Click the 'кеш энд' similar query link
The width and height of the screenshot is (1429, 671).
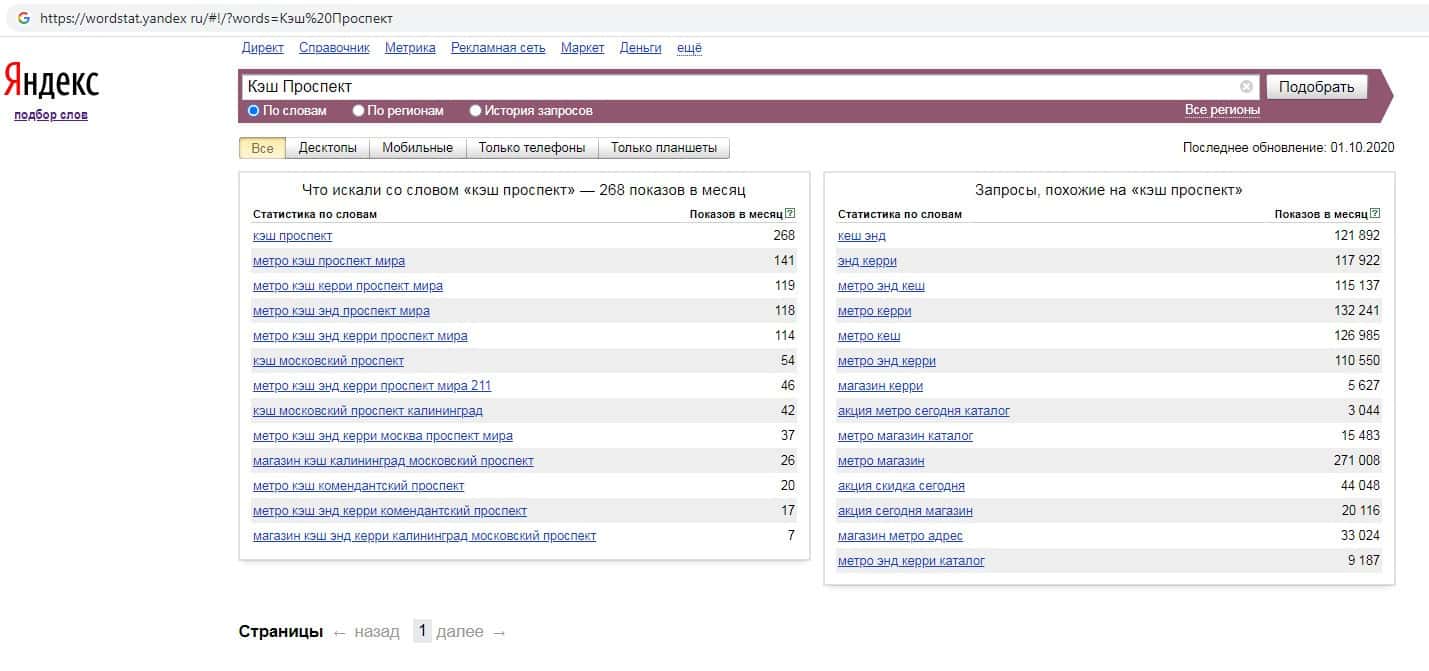[861, 236]
